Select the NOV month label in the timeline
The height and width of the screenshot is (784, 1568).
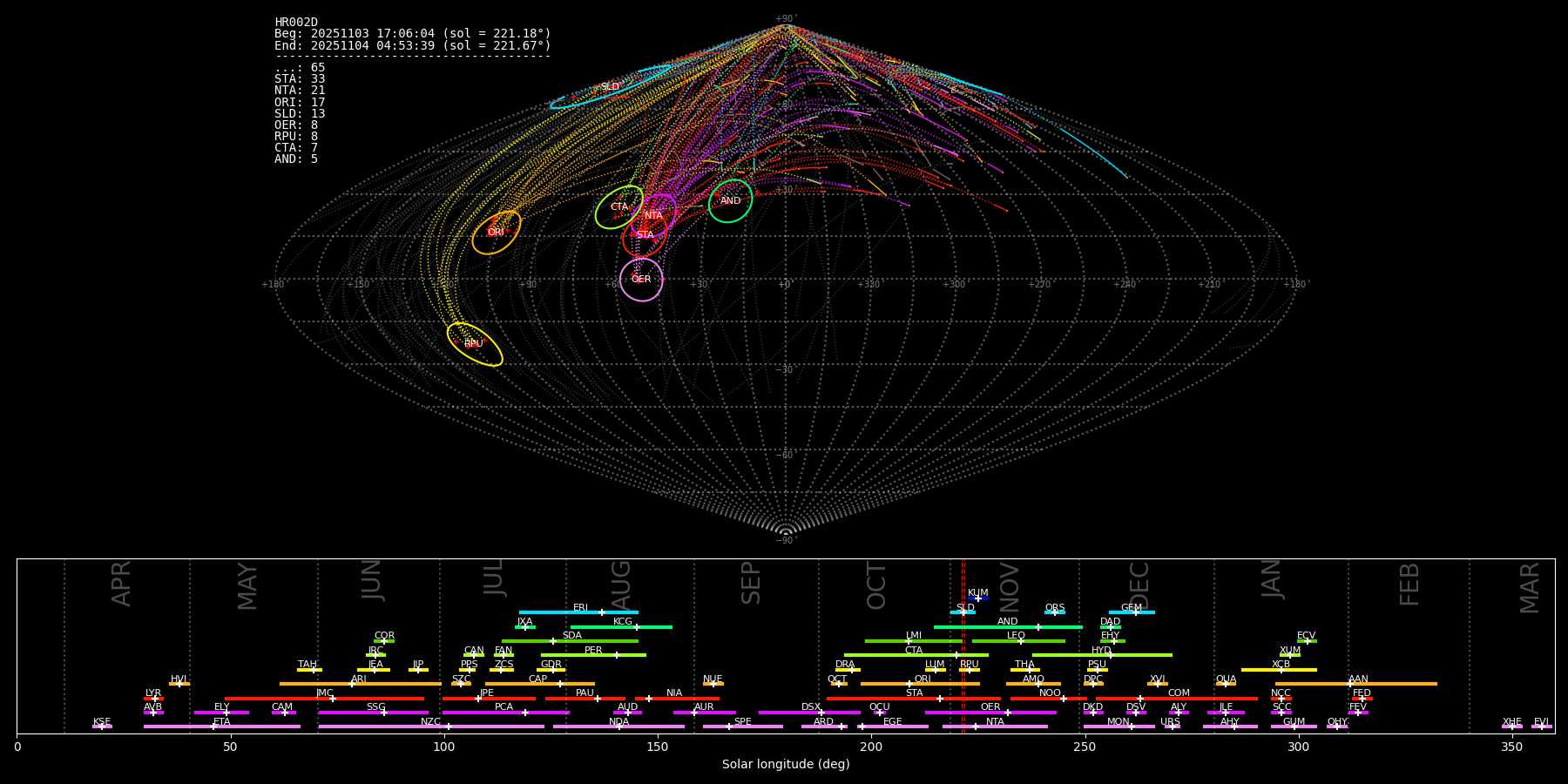click(1009, 585)
